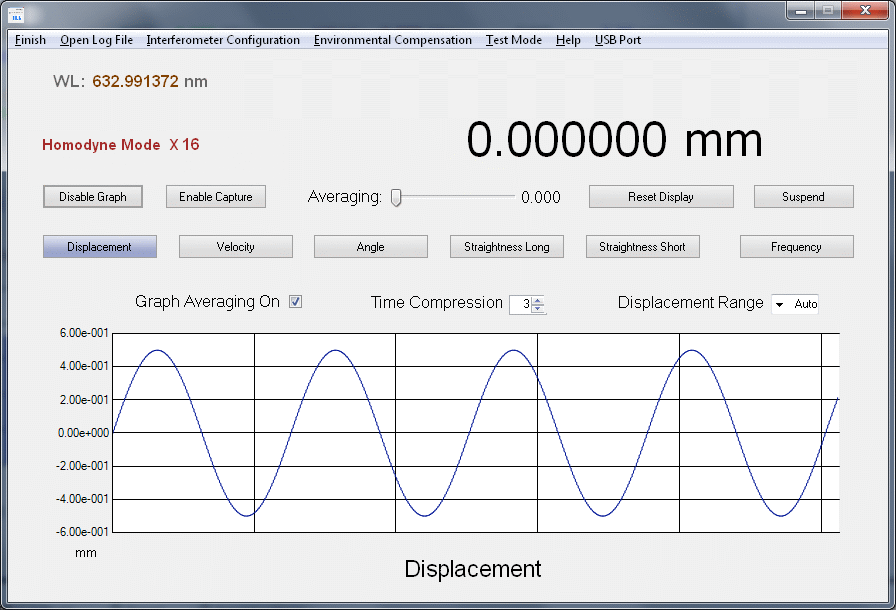Select Straightness Long mode
896x610 pixels.
[507, 247]
